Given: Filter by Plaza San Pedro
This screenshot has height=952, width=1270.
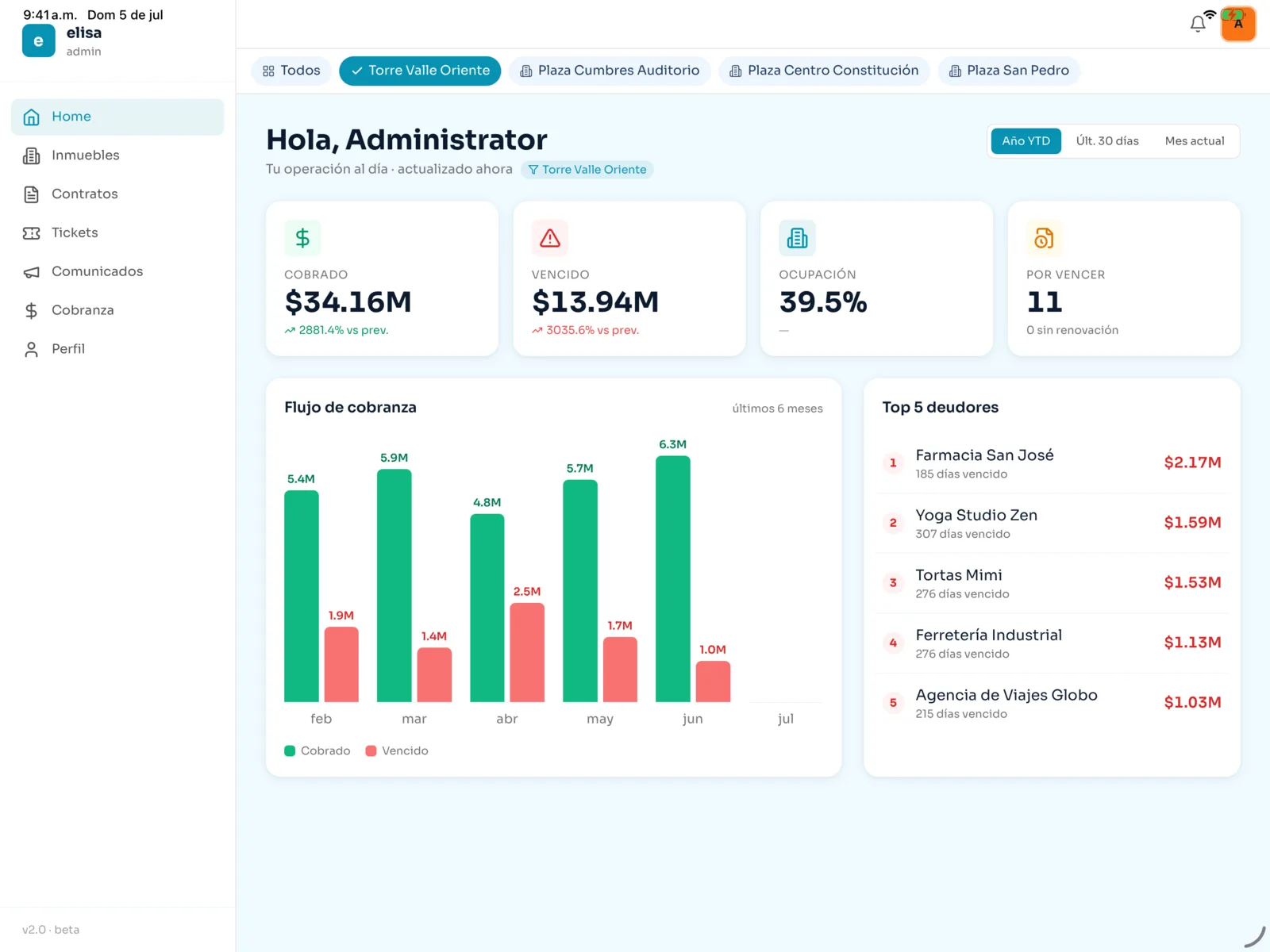Looking at the screenshot, I should coord(1009,71).
